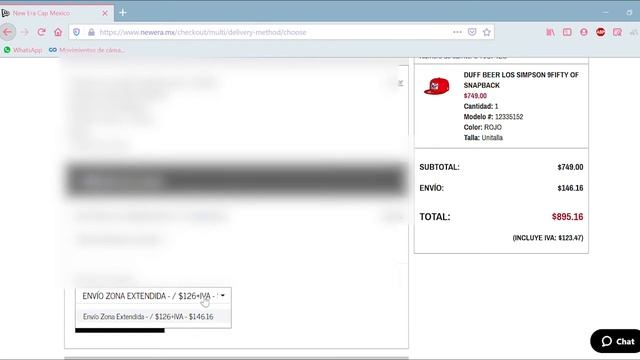Open the Movimientos de cámara bookmark

click(x=87, y=50)
